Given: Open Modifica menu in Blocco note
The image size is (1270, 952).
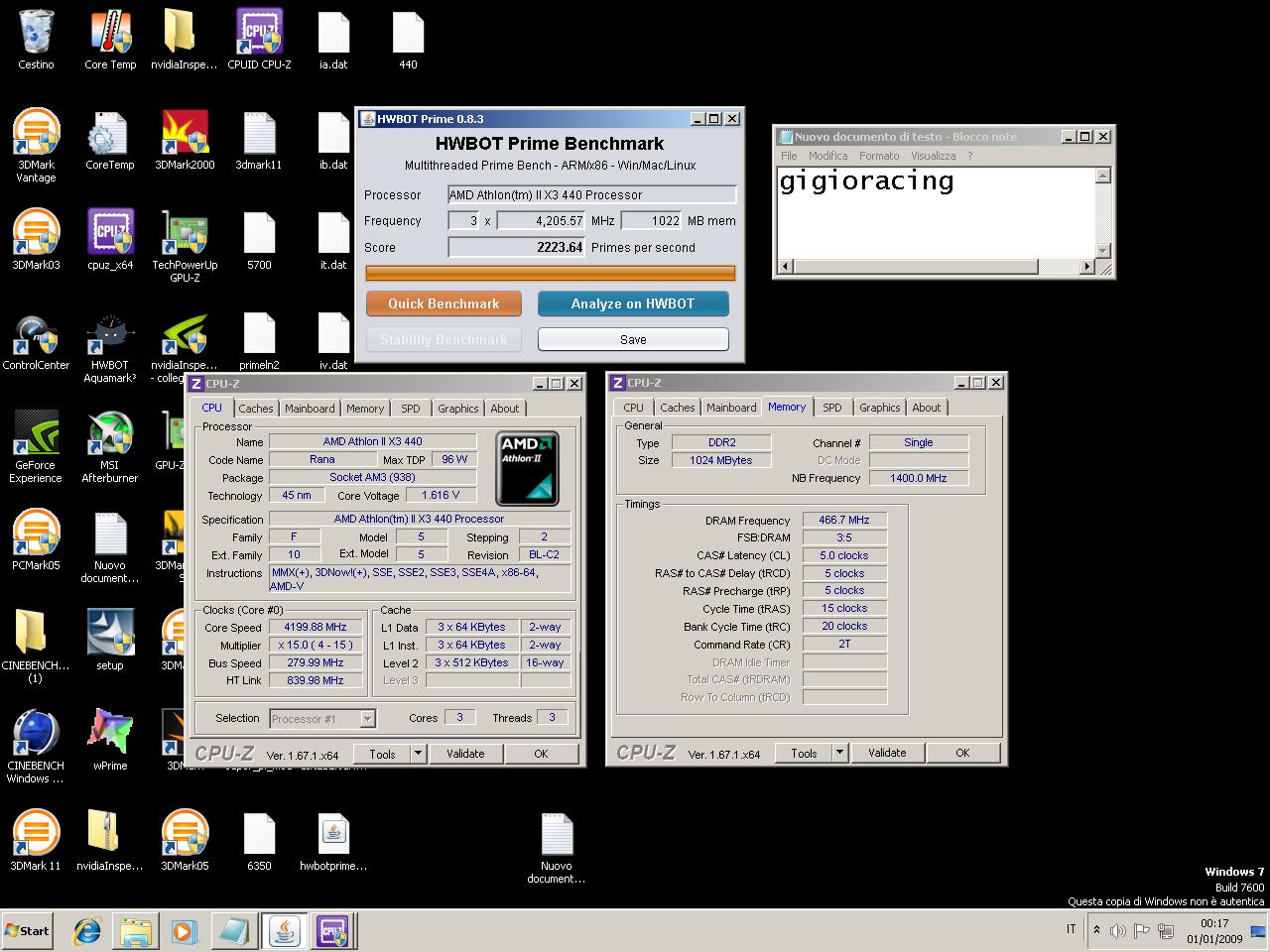Looking at the screenshot, I should 827,156.
